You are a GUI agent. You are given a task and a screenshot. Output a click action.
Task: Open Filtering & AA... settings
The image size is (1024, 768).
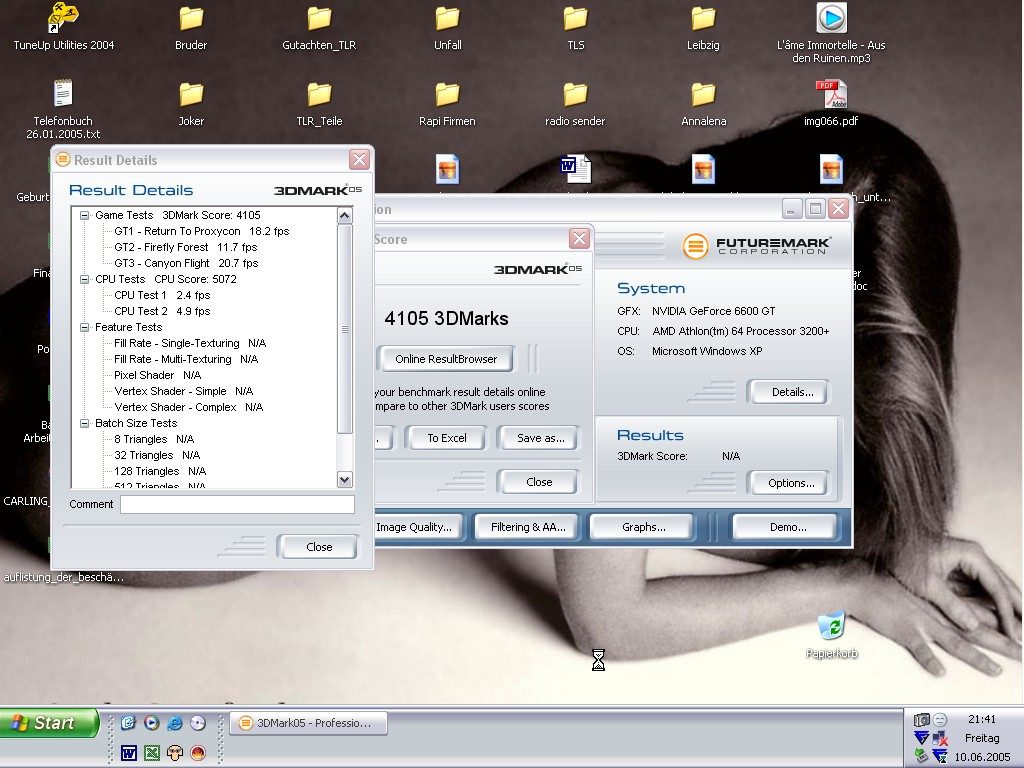pyautogui.click(x=528, y=527)
